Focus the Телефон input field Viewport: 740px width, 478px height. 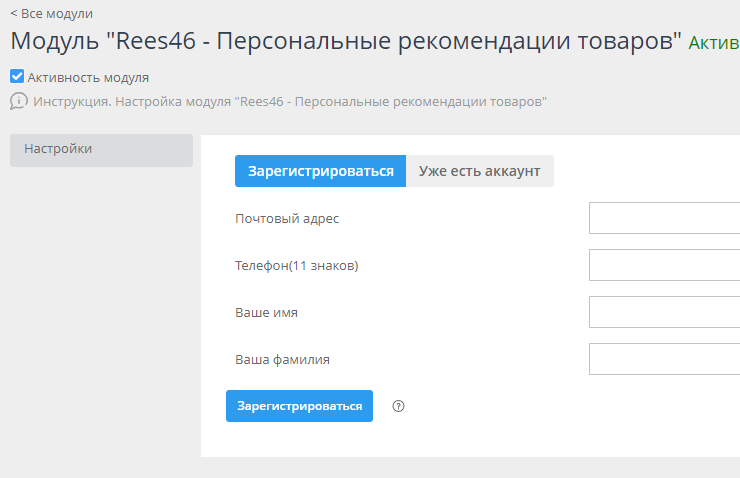(x=664, y=265)
